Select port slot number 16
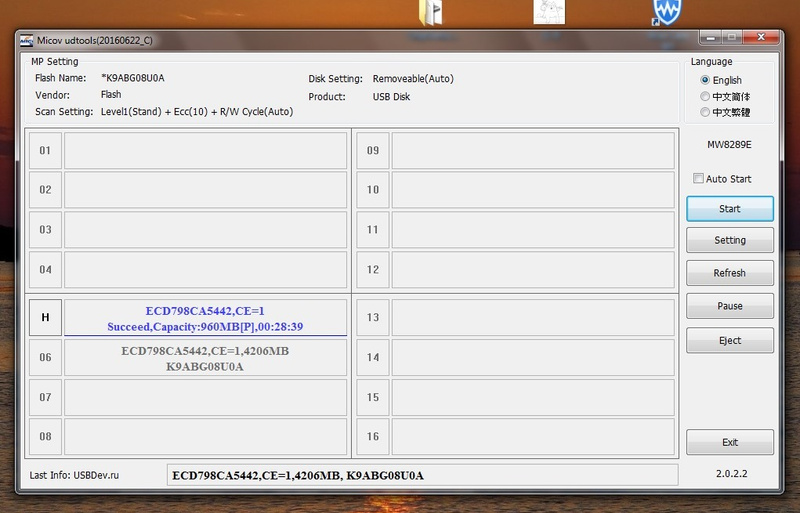Viewport: 800px width, 513px height. 373,436
